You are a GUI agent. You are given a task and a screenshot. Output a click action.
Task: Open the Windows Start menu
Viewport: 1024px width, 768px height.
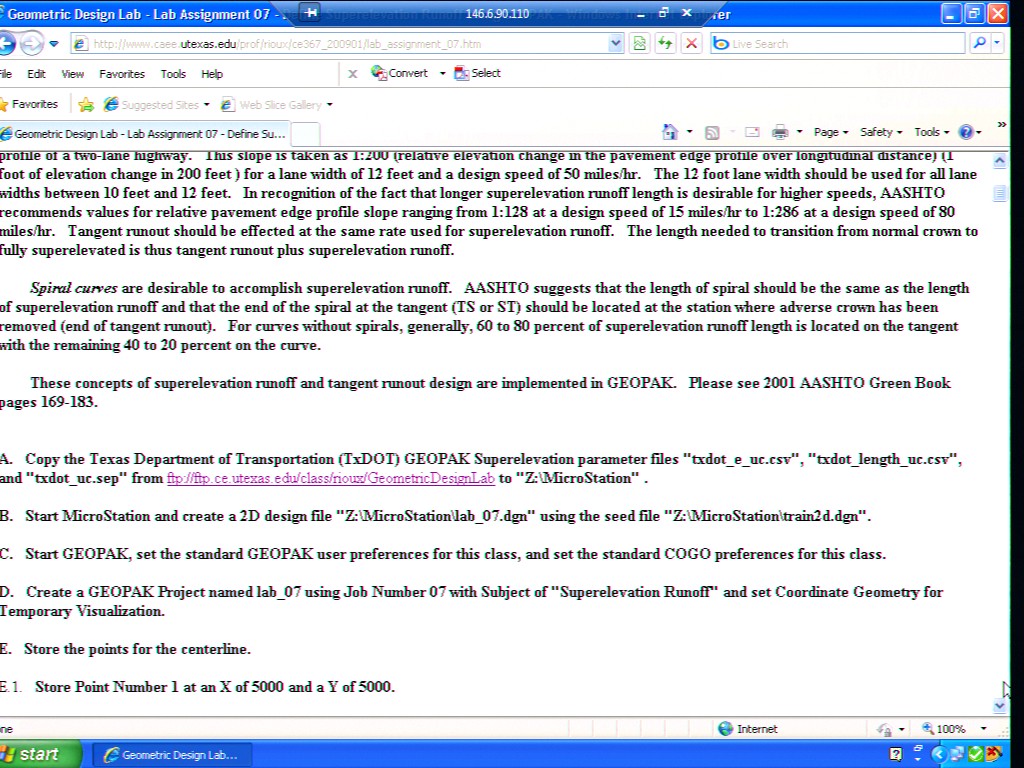38,755
